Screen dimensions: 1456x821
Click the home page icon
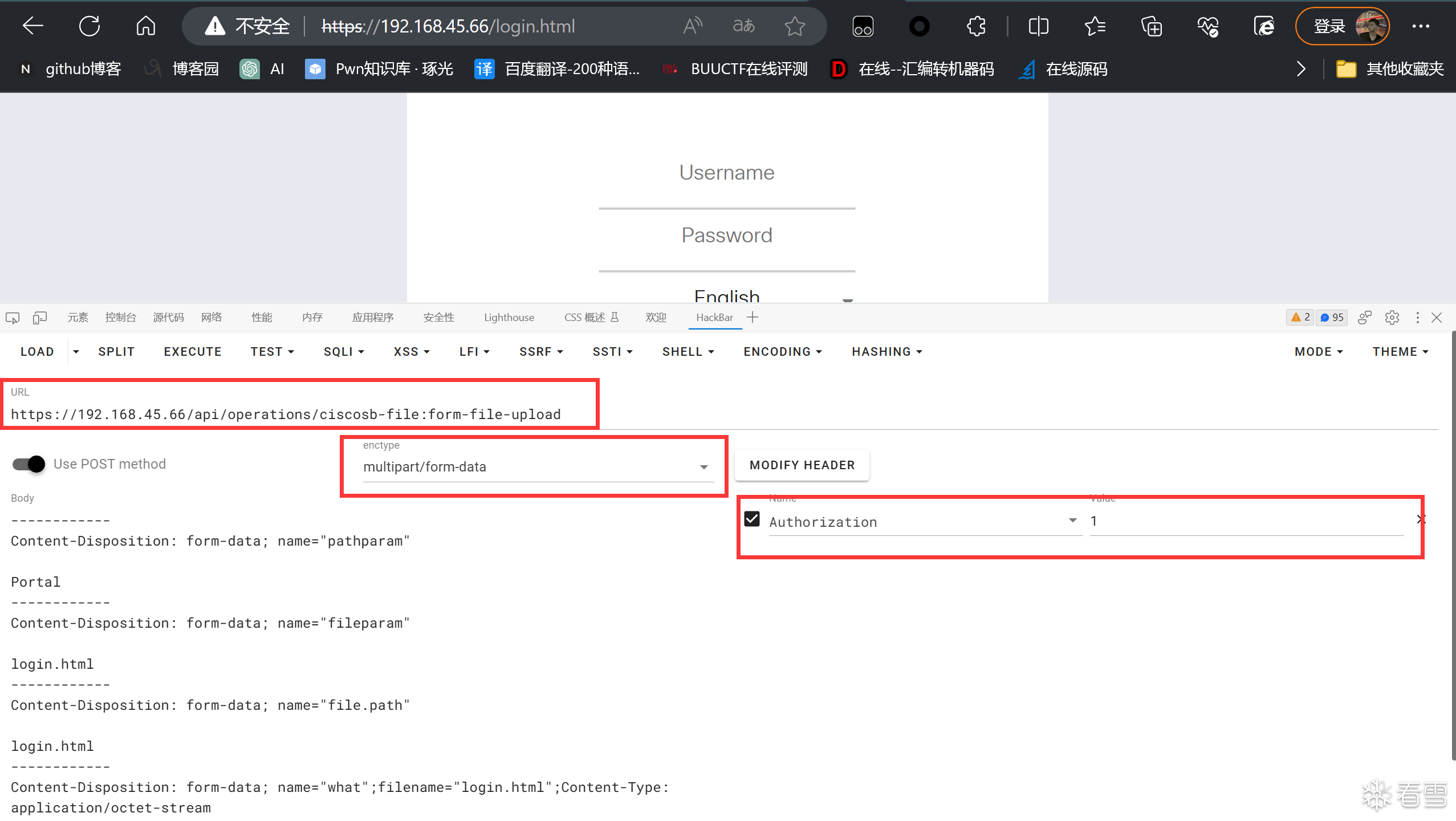pos(145,26)
